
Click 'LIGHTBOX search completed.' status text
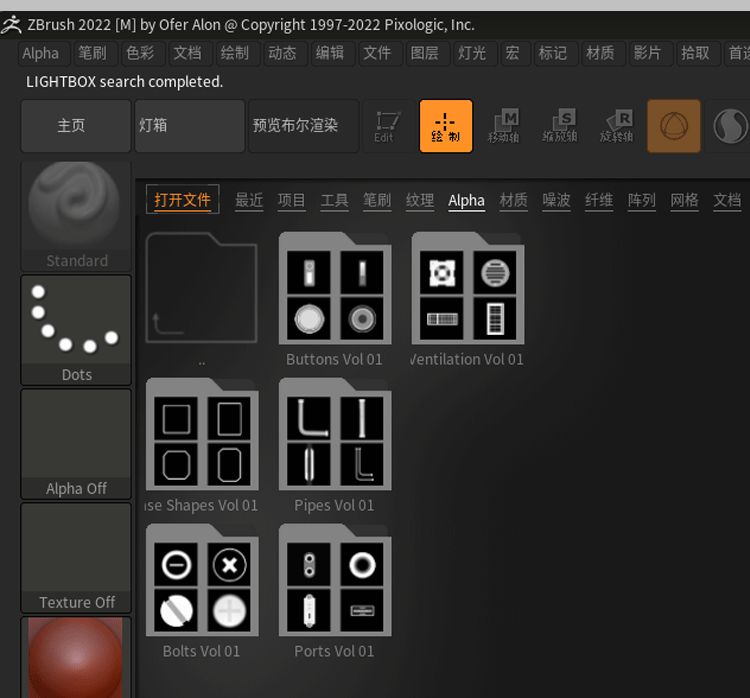click(x=124, y=82)
